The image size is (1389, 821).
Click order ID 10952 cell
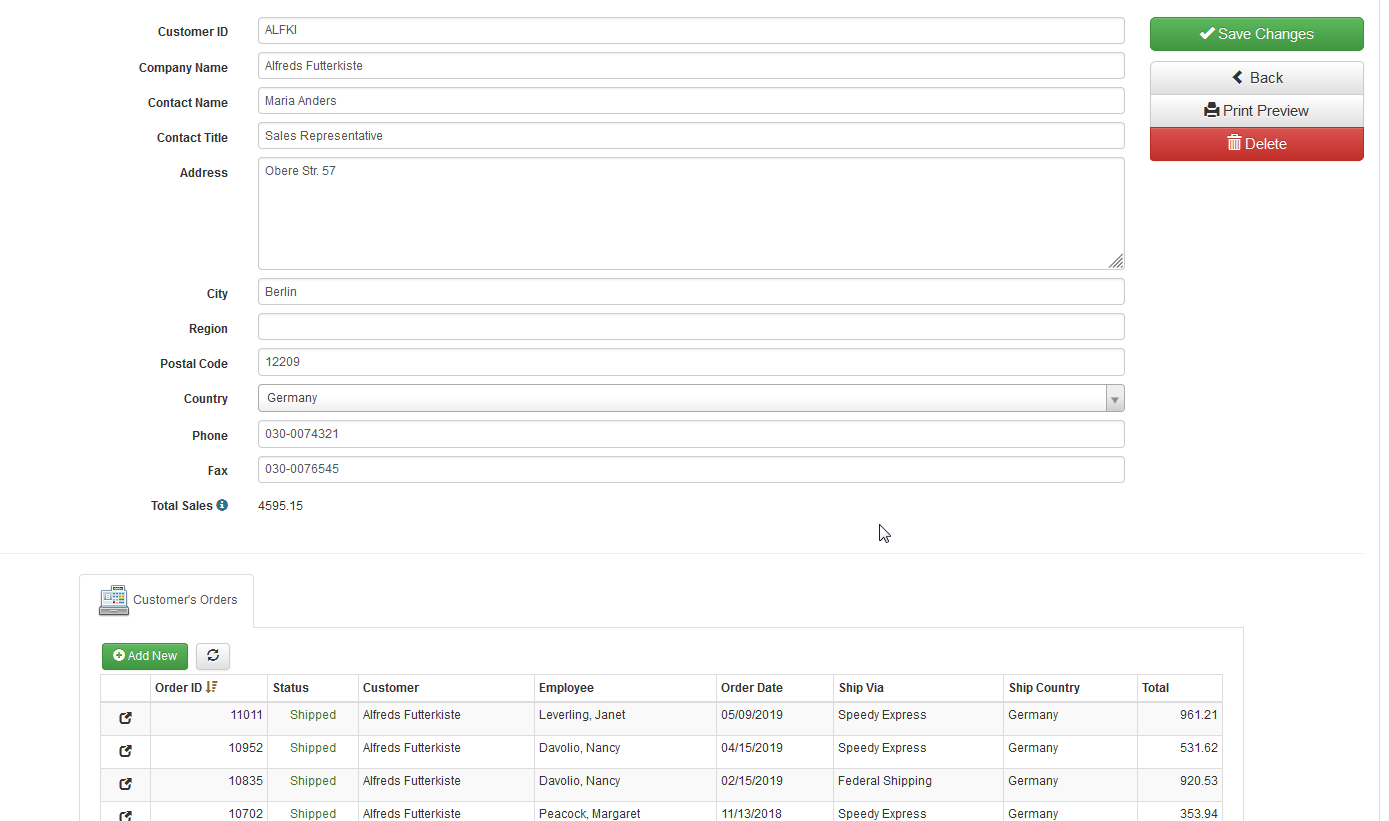[x=209, y=752]
